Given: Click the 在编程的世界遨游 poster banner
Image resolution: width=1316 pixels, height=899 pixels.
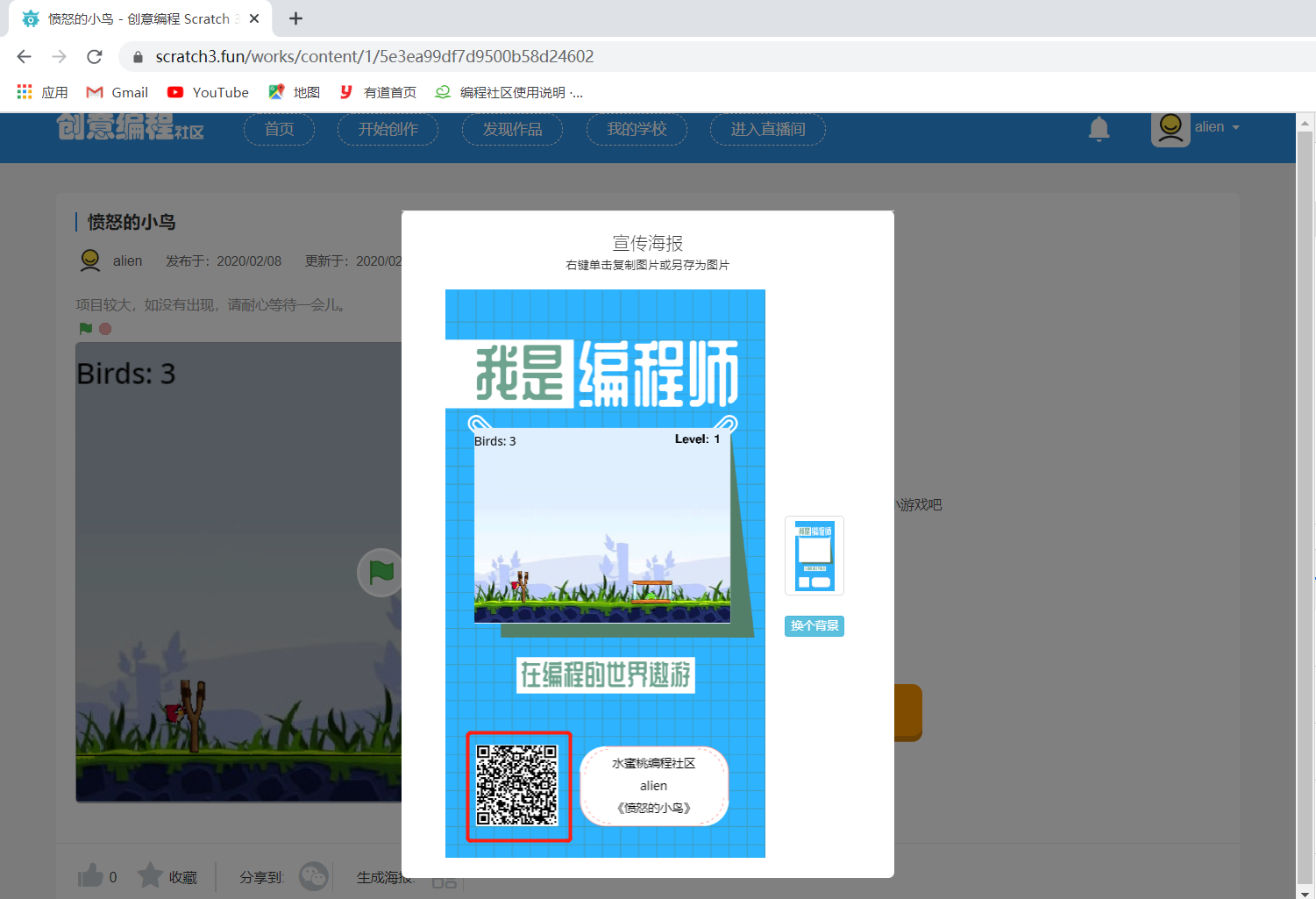Looking at the screenshot, I should [606, 675].
